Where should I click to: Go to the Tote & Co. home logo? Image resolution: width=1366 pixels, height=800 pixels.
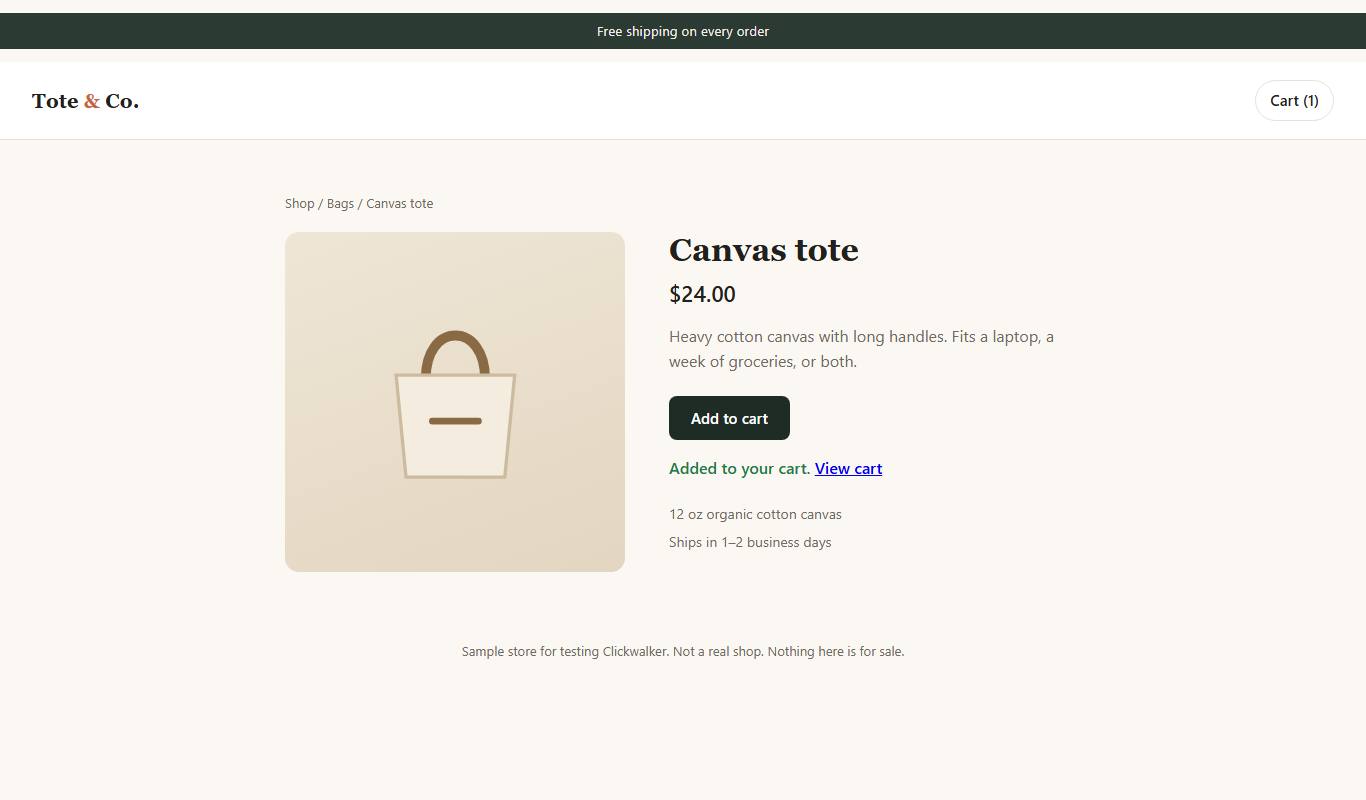[x=85, y=101]
